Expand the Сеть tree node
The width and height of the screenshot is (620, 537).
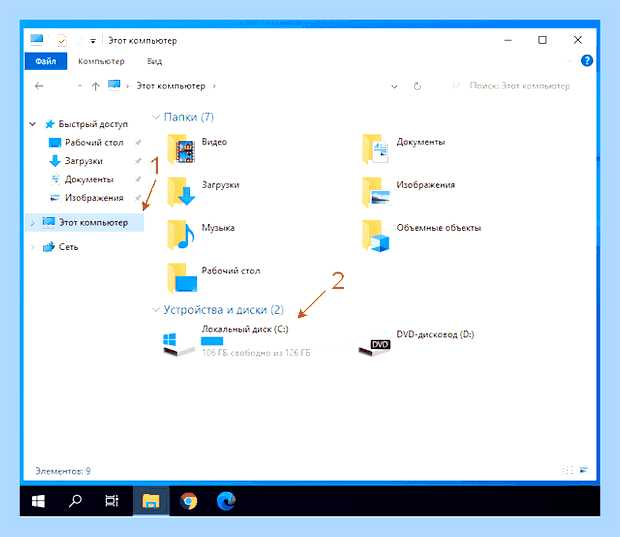coord(32,247)
